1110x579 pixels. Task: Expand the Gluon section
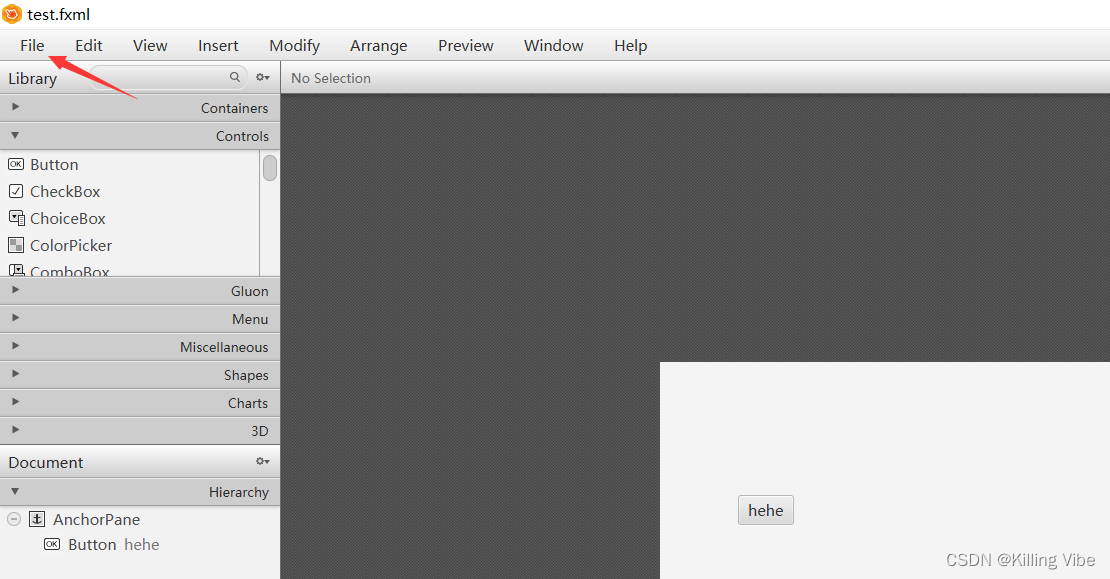(x=140, y=291)
